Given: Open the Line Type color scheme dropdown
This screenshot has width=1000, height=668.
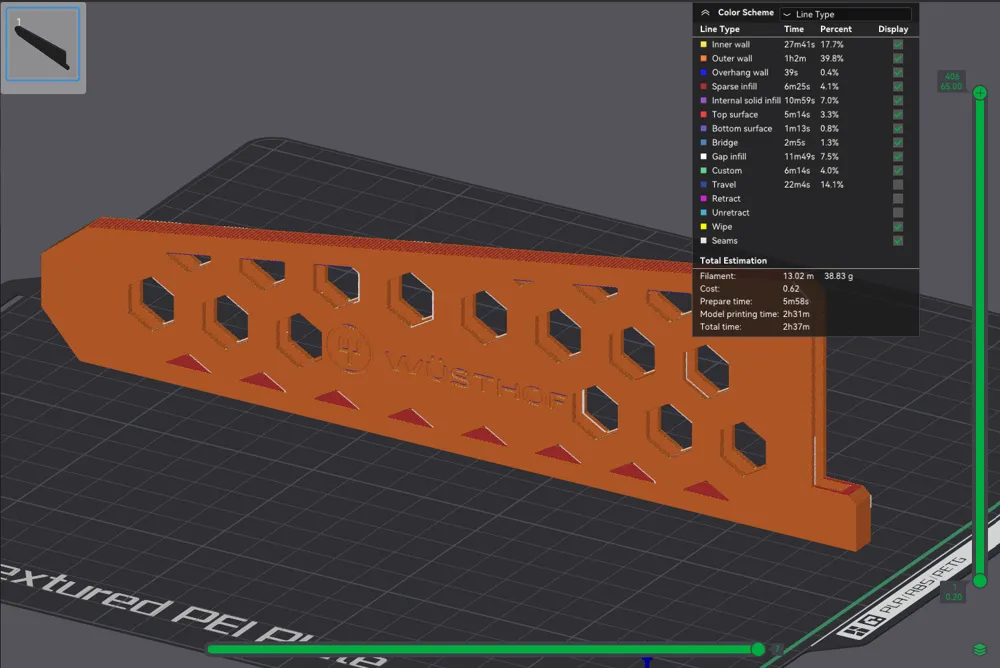Looking at the screenshot, I should [845, 14].
